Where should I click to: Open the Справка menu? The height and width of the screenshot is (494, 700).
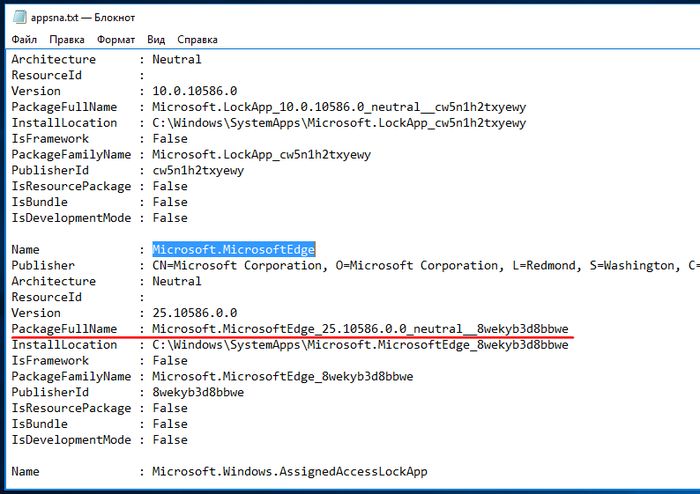pyautogui.click(x=197, y=40)
